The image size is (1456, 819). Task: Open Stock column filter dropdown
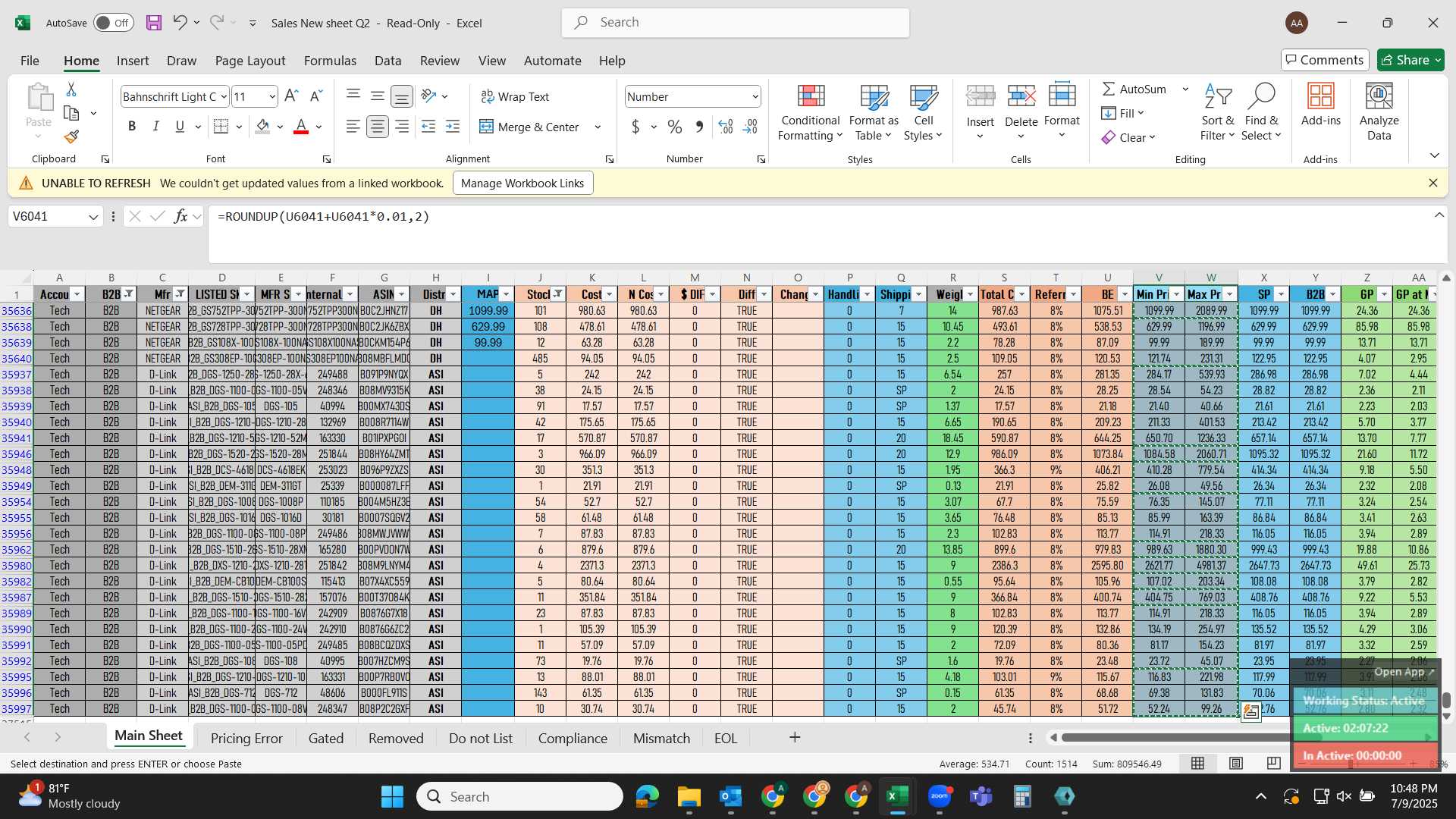pyautogui.click(x=557, y=294)
